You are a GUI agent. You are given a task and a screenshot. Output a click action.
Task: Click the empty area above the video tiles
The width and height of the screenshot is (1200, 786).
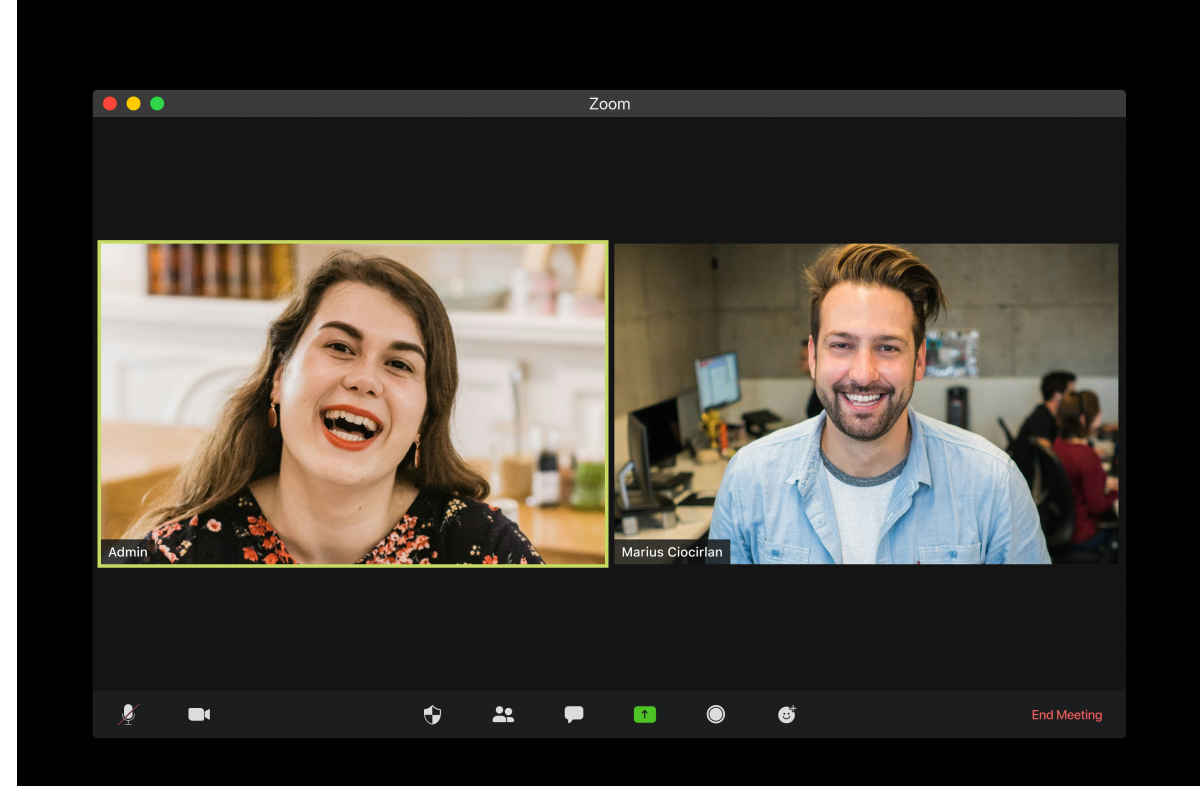pyautogui.click(x=609, y=179)
